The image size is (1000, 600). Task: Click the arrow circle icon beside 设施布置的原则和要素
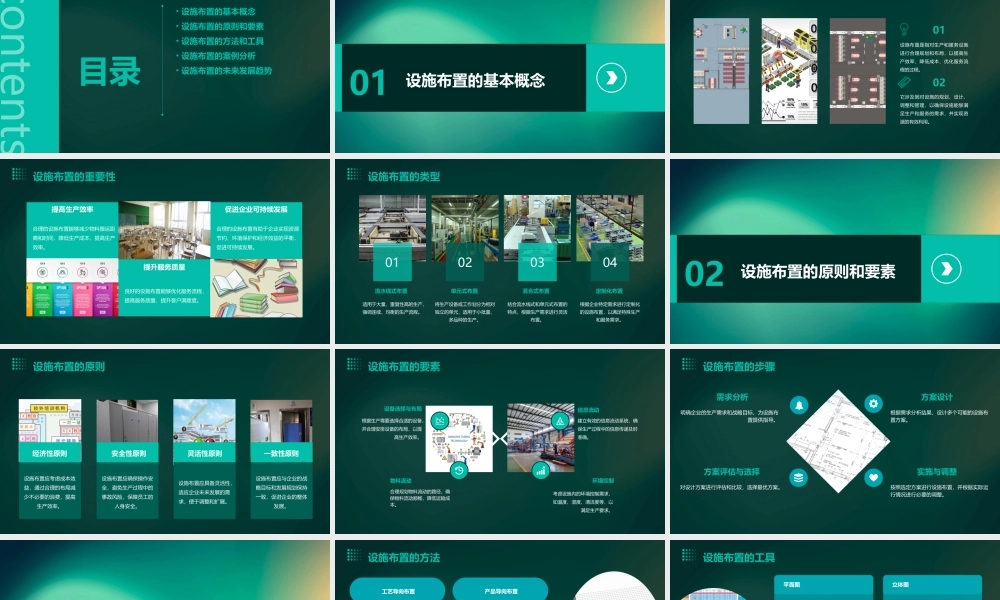tap(946, 269)
